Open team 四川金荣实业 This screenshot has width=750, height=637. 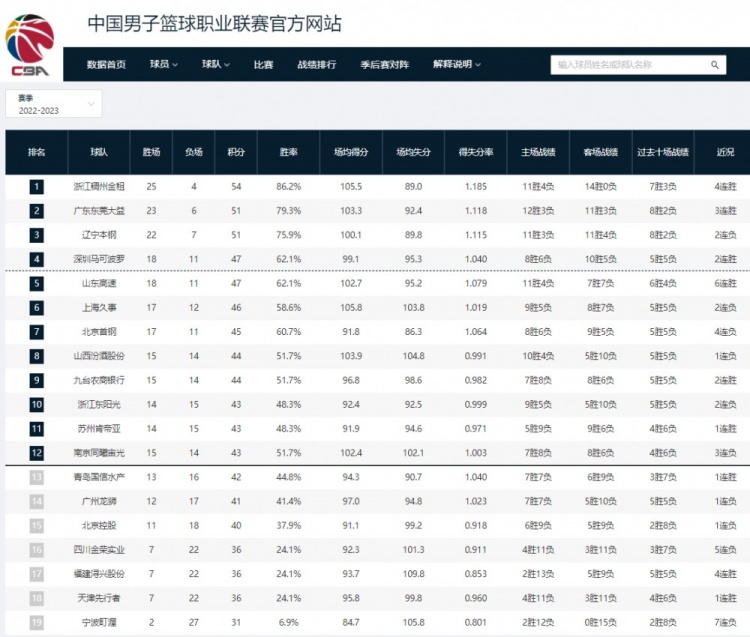coord(99,550)
